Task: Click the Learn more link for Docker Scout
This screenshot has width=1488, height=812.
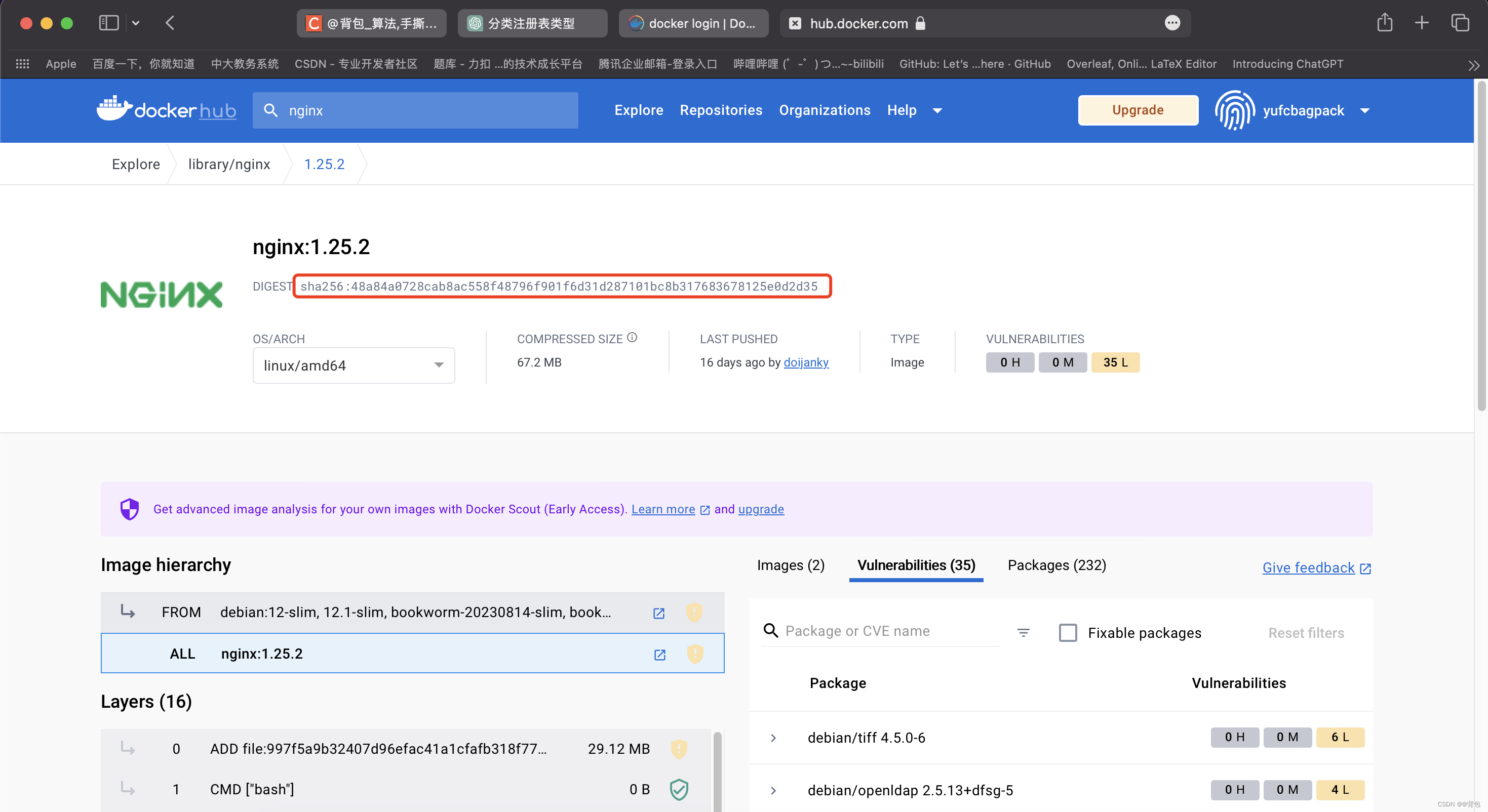Action: [x=663, y=509]
